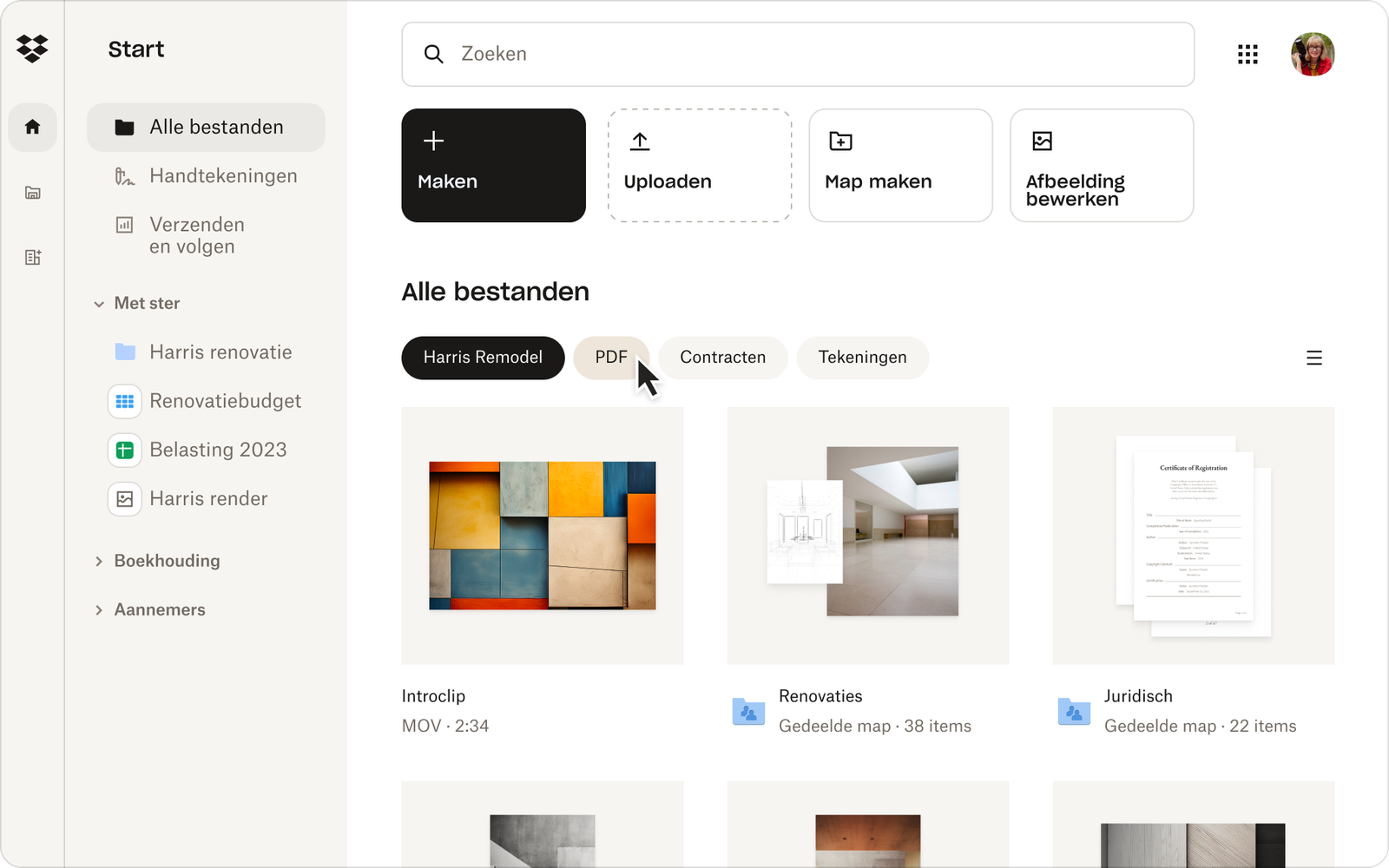The image size is (1389, 868).
Task: Open the Afbeelding bewerken option
Action: tap(1101, 165)
